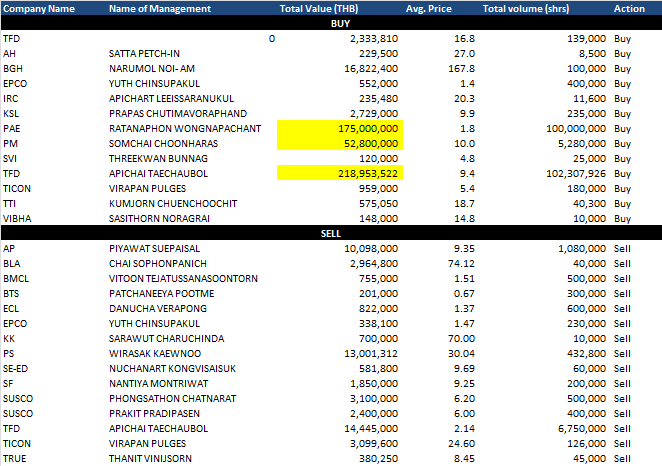
Task: Click APICHART LEEISSARANUKUL cell
Action: click(171, 98)
